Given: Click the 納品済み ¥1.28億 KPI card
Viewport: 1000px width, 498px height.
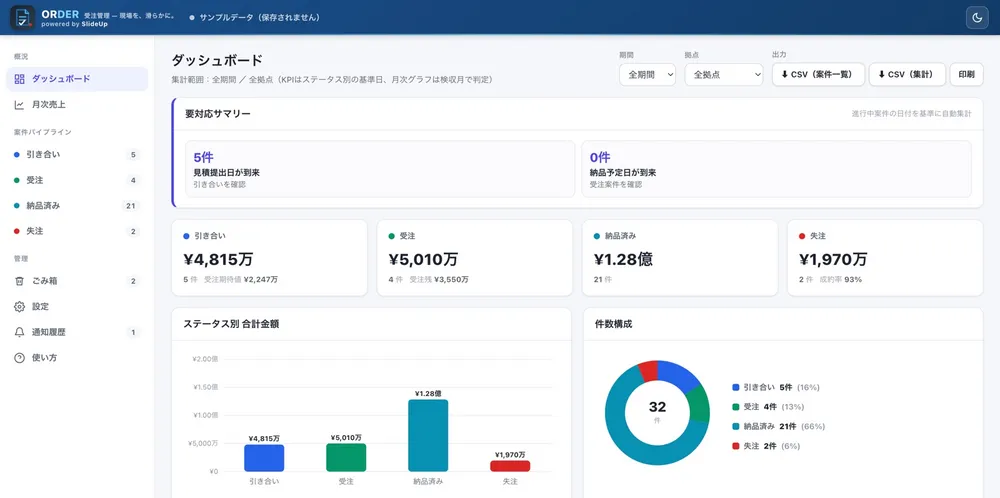Looking at the screenshot, I should [680, 258].
